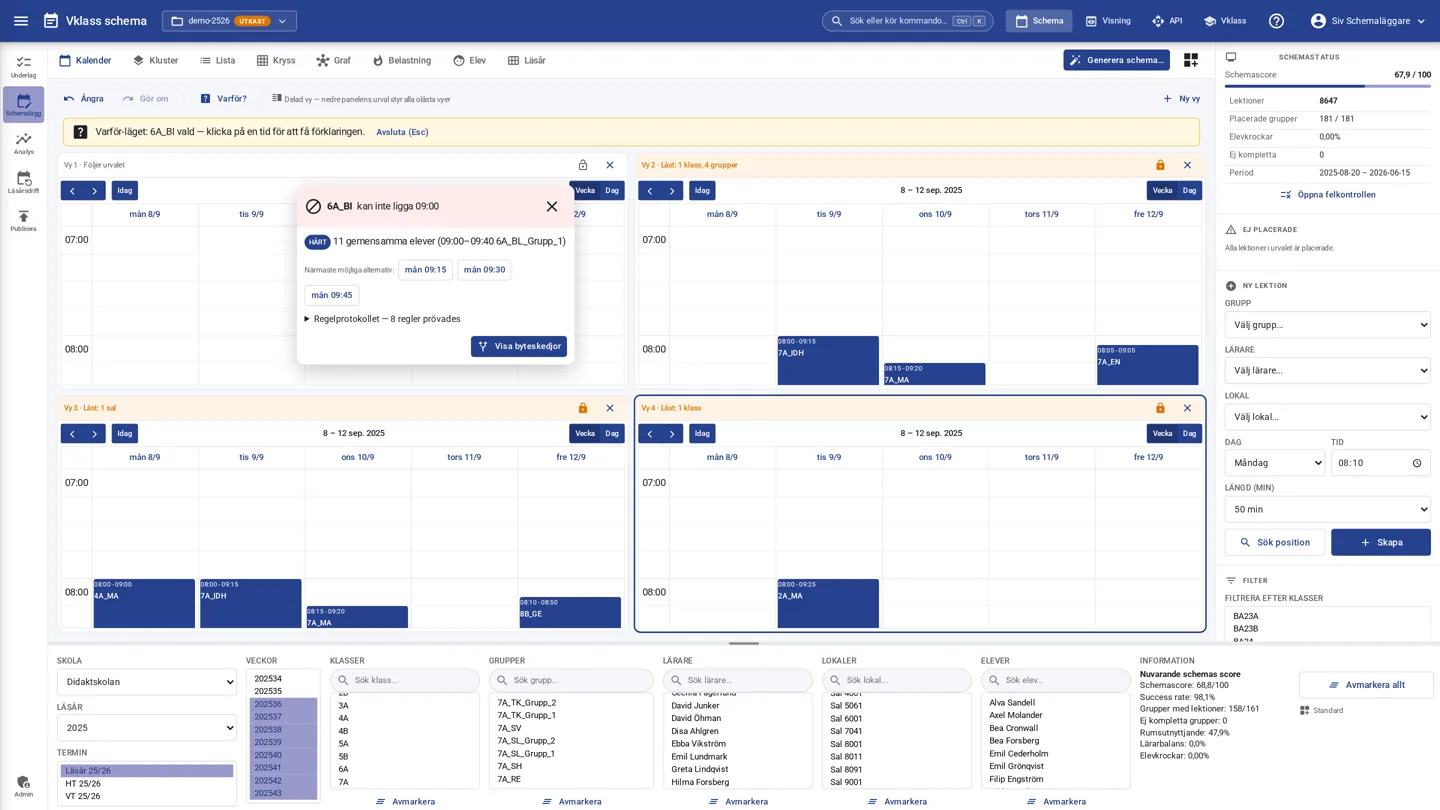The image size is (1440, 810).
Task: Open the Öppna felkontrollen link
Action: 1327,195
